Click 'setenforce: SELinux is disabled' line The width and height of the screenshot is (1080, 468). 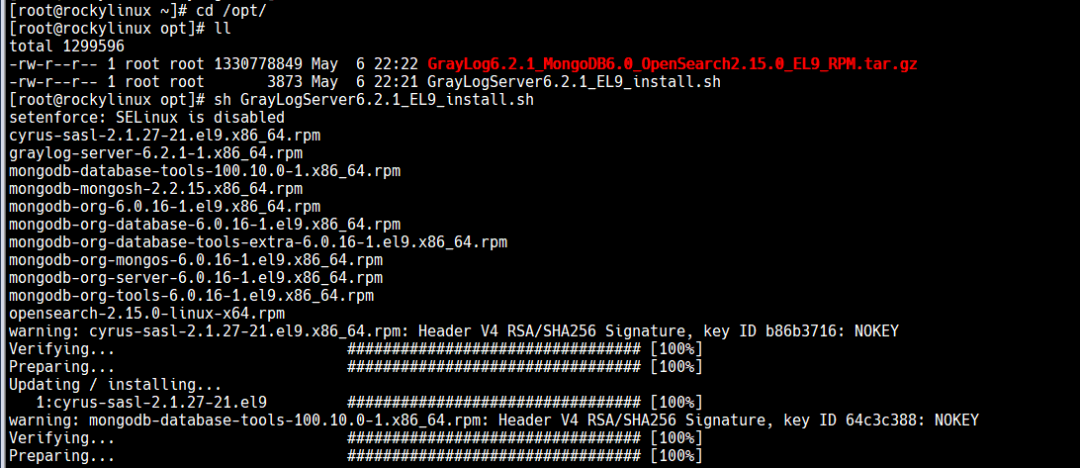tap(147, 119)
